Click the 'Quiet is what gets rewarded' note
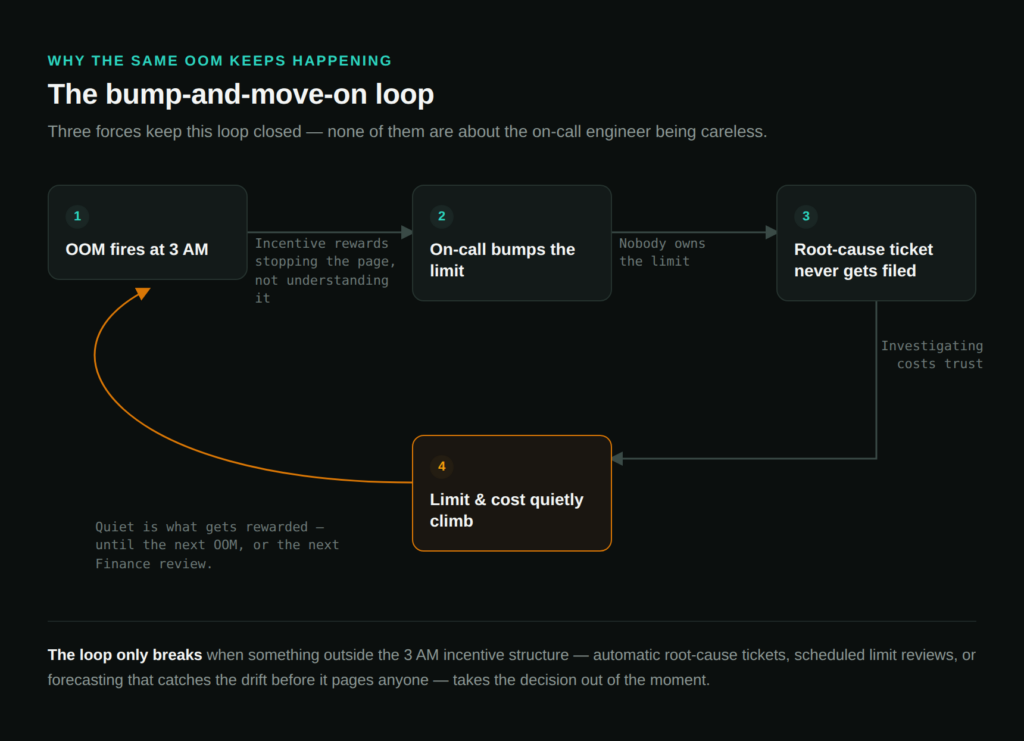The height and width of the screenshot is (741, 1024). pyautogui.click(x=217, y=545)
